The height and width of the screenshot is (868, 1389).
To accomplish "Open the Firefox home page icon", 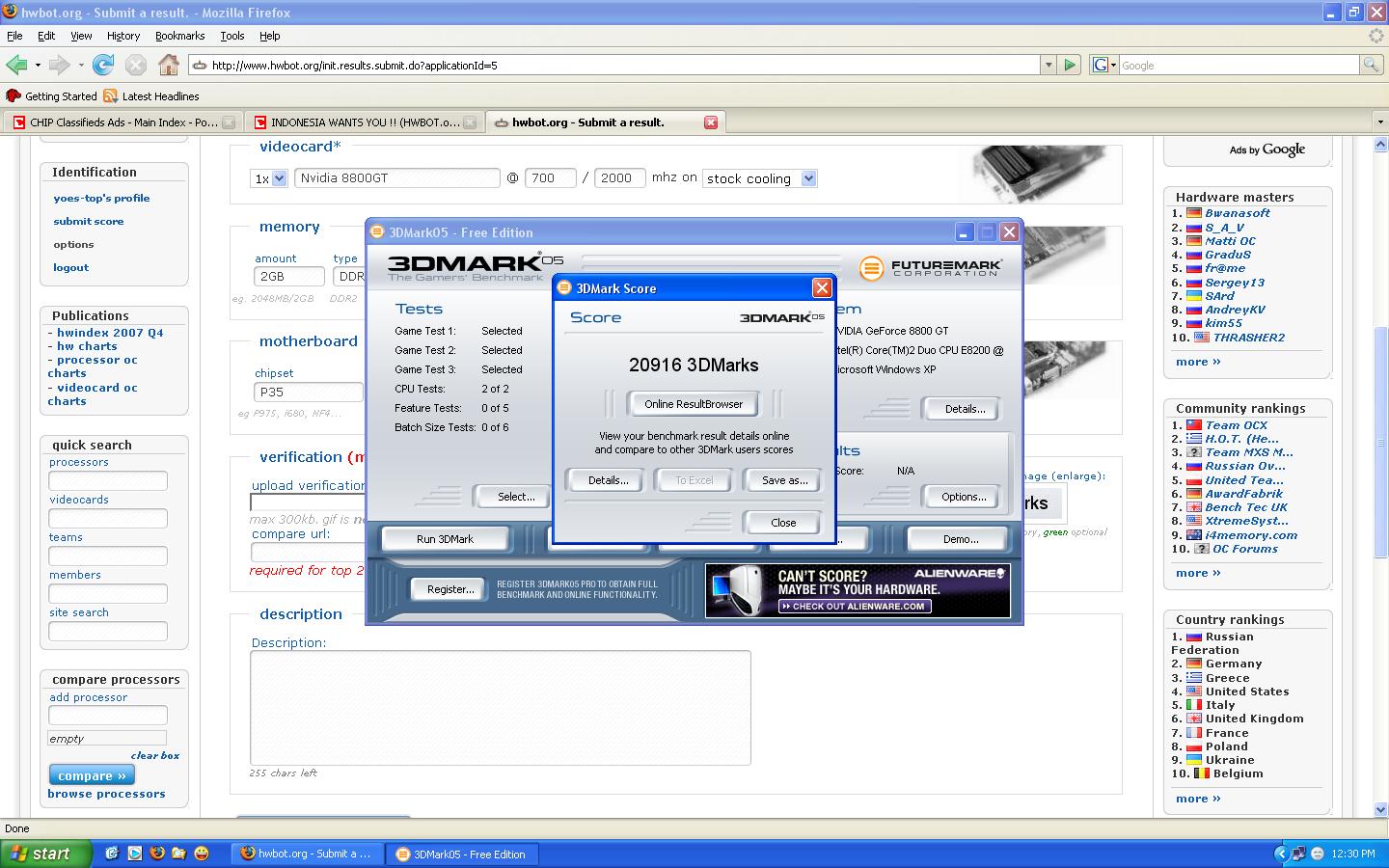I will click(x=169, y=65).
